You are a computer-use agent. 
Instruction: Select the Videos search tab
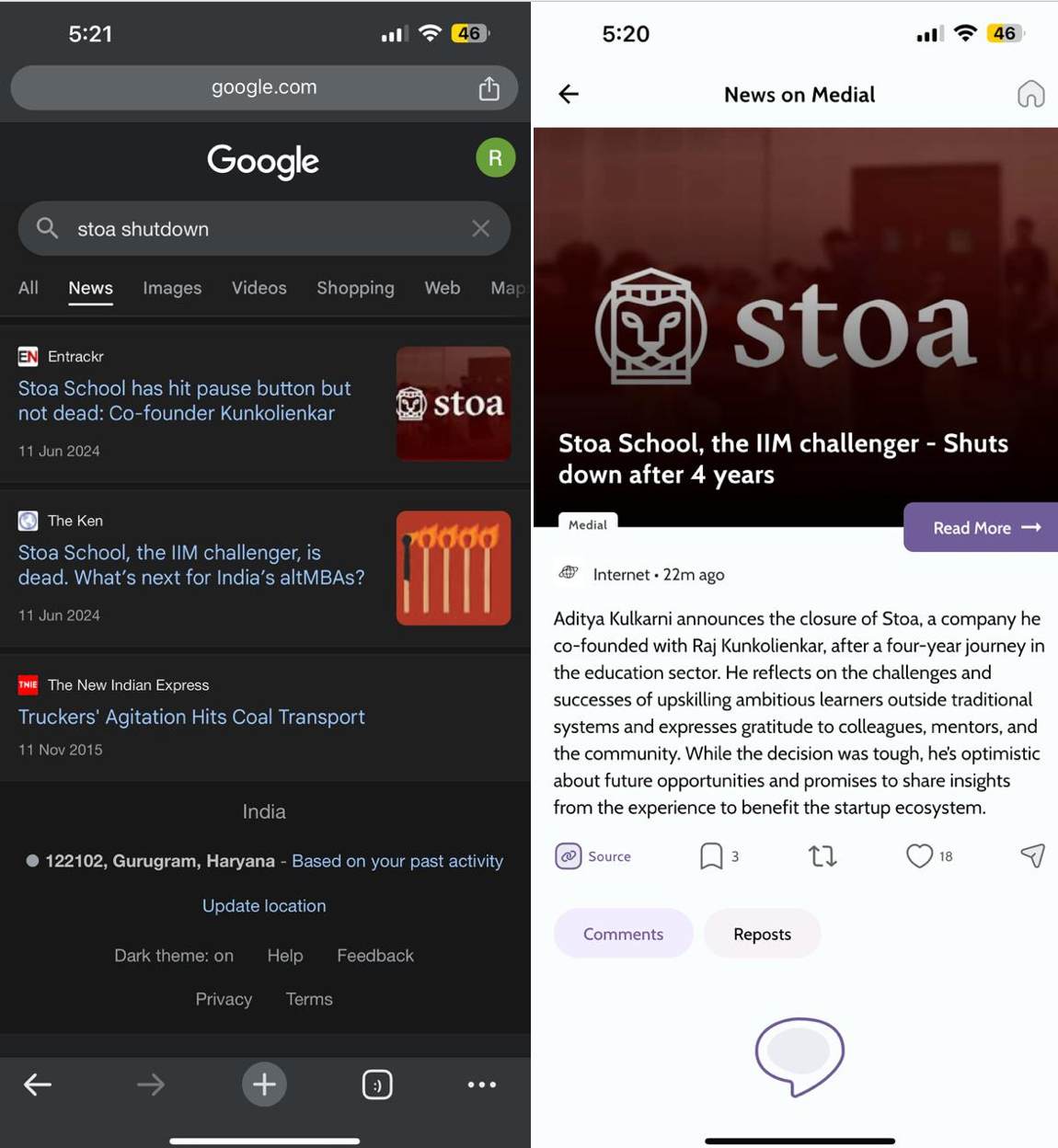click(x=259, y=289)
